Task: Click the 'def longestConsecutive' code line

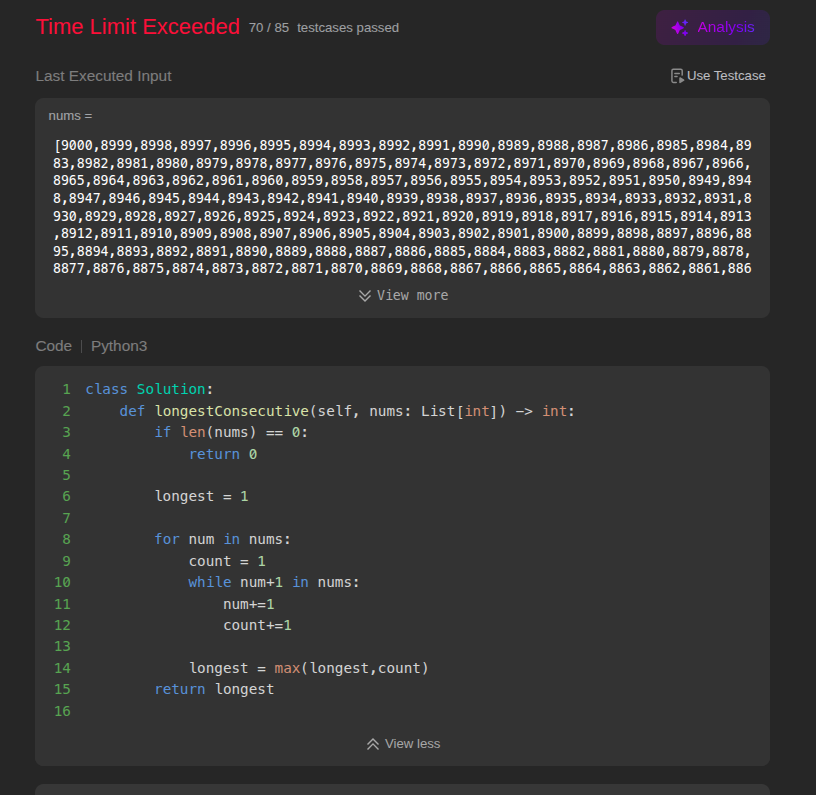Action: 347,411
